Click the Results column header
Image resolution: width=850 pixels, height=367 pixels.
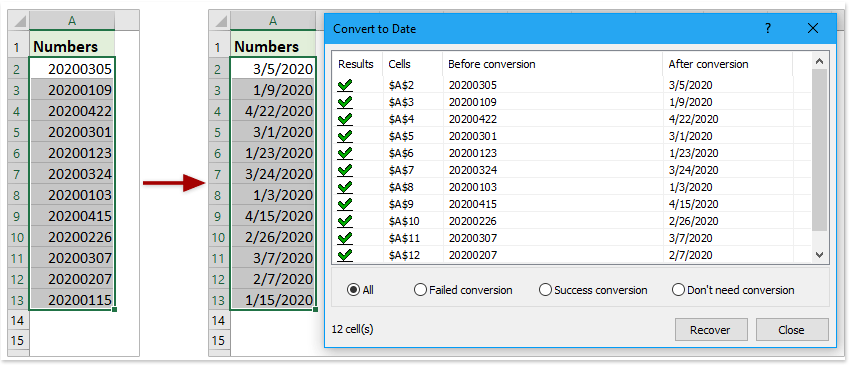[x=356, y=64]
